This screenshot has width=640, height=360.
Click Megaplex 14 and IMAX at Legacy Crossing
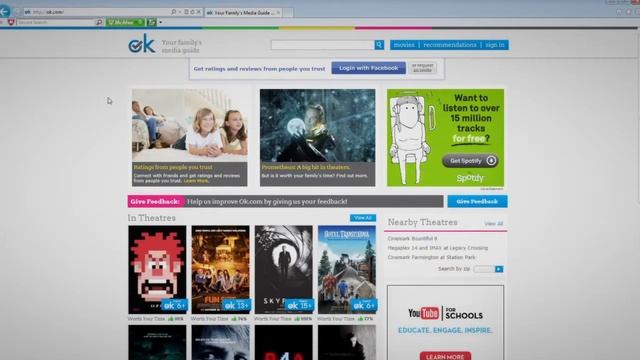tap(438, 248)
